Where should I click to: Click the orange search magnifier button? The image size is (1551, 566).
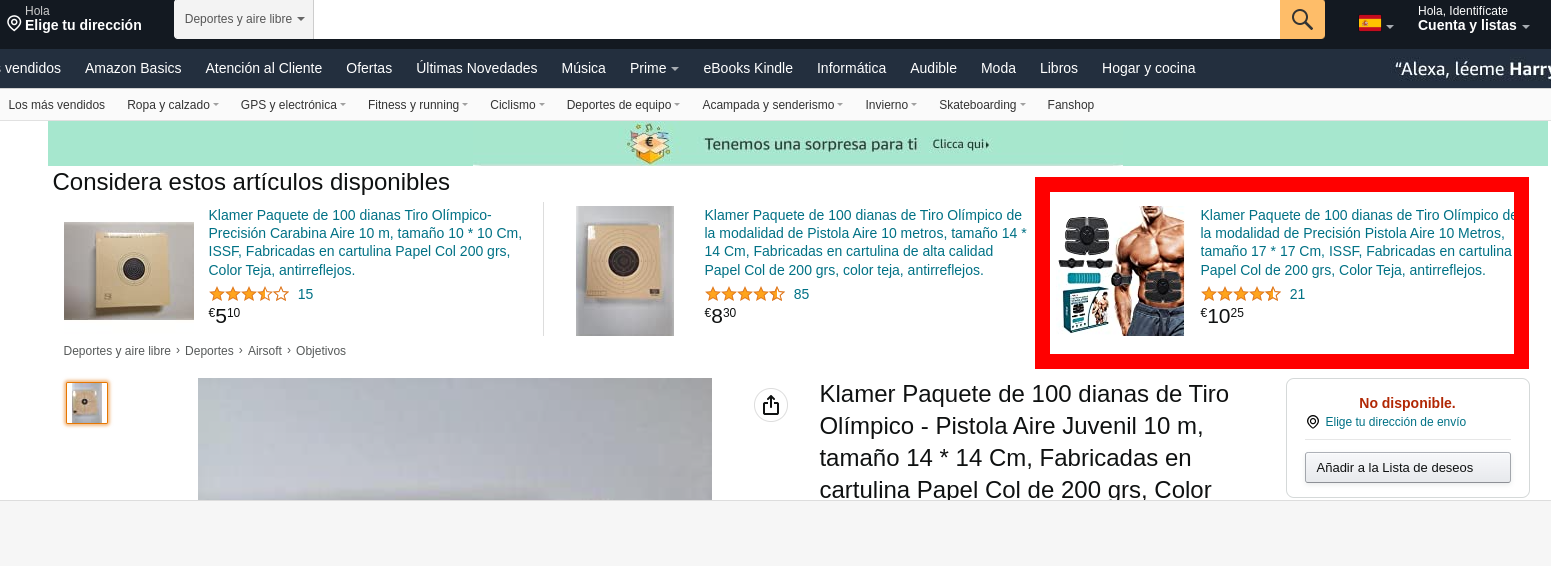[1302, 19]
